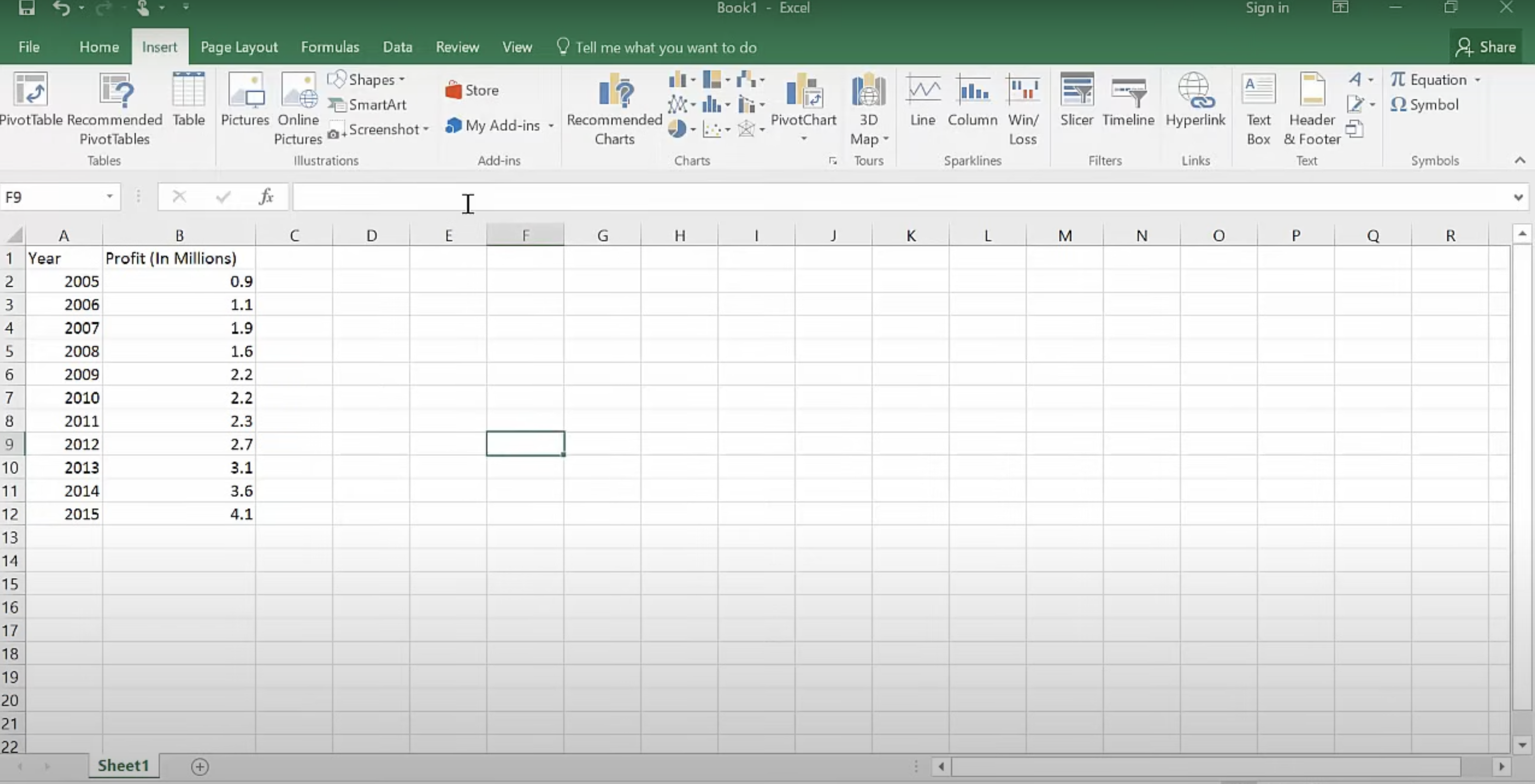Insert a PivotTable

30,100
